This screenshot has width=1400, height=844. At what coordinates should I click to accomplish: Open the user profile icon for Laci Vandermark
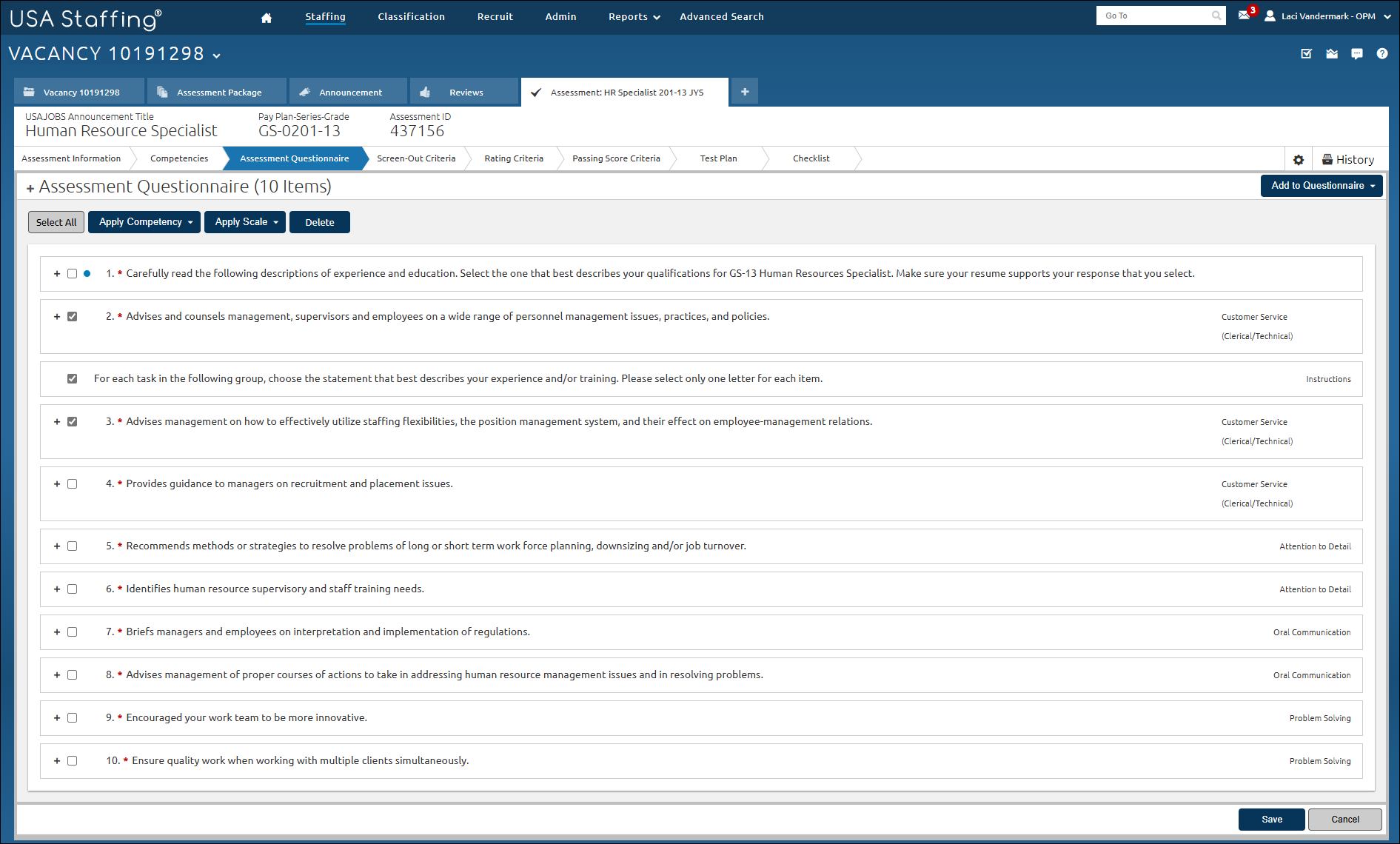[x=1270, y=16]
